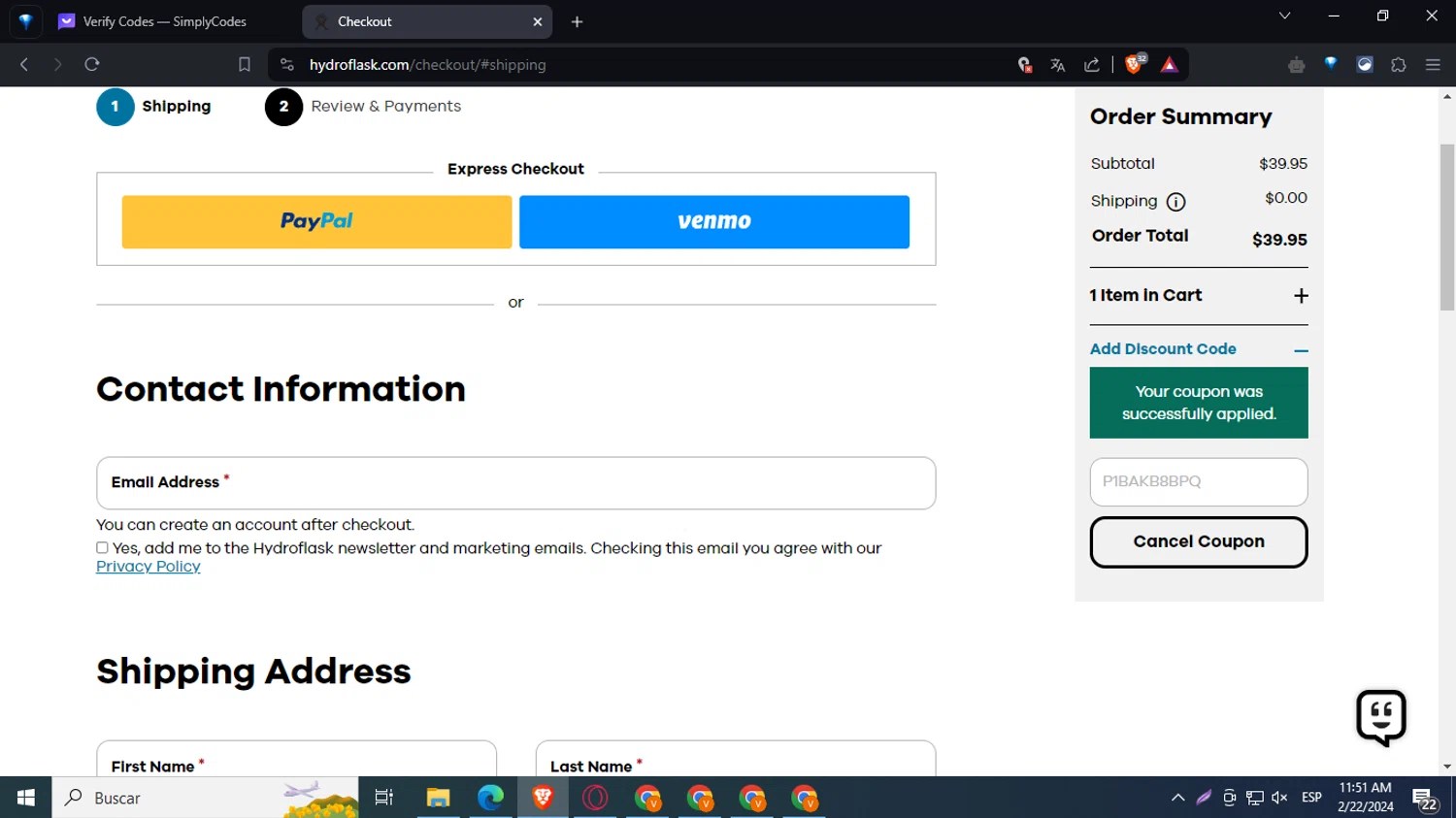Collapse the Add Discount Code section

tap(1199, 349)
